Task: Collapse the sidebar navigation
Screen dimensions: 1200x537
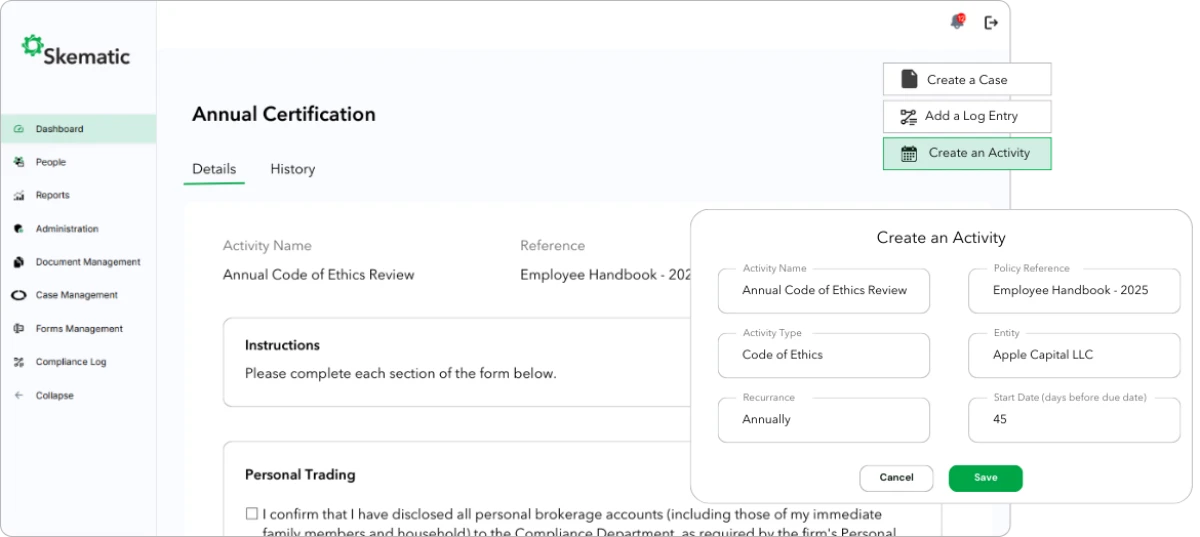Action: pos(54,396)
